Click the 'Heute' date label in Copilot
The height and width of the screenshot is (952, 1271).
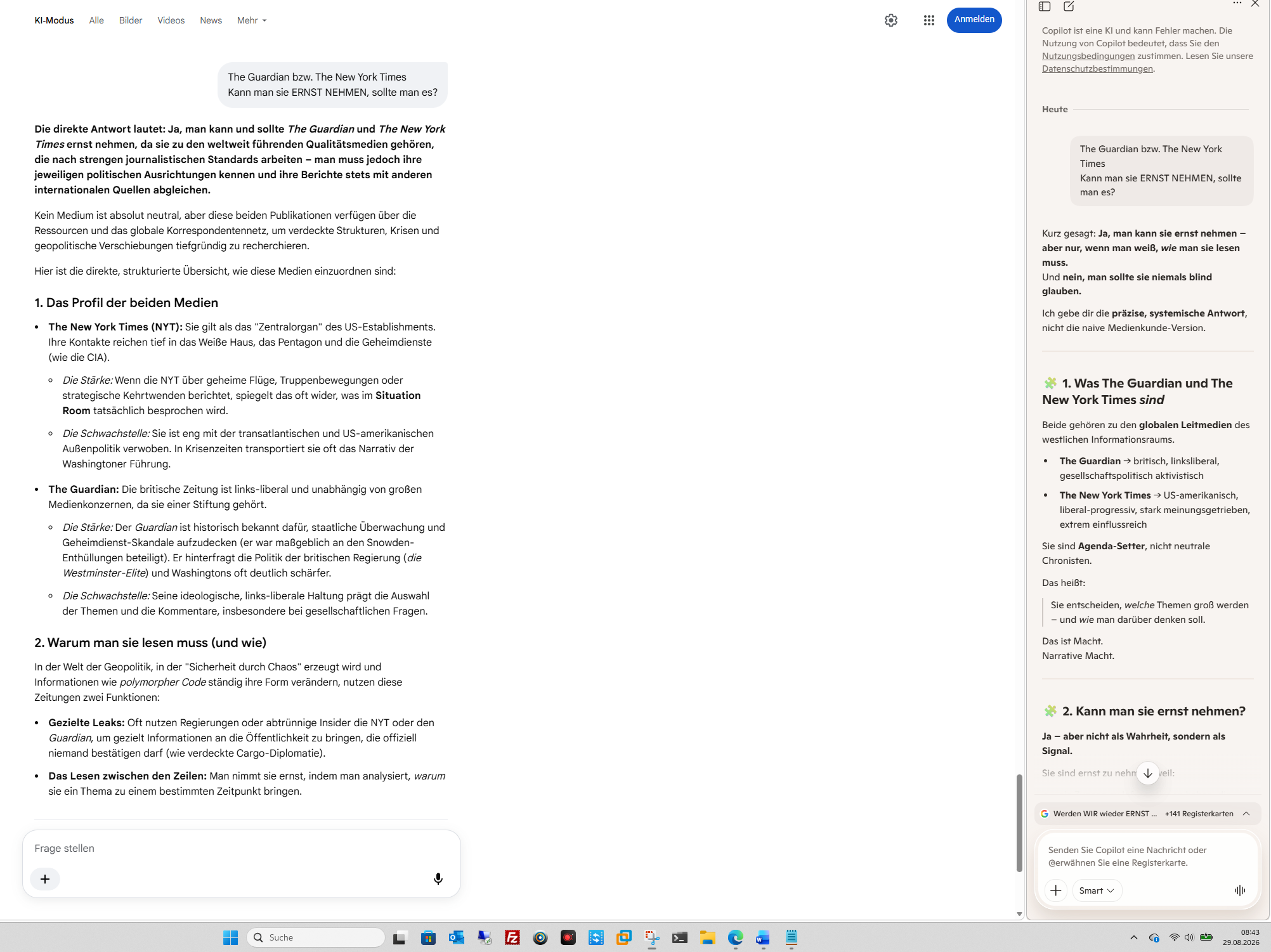coord(1055,109)
